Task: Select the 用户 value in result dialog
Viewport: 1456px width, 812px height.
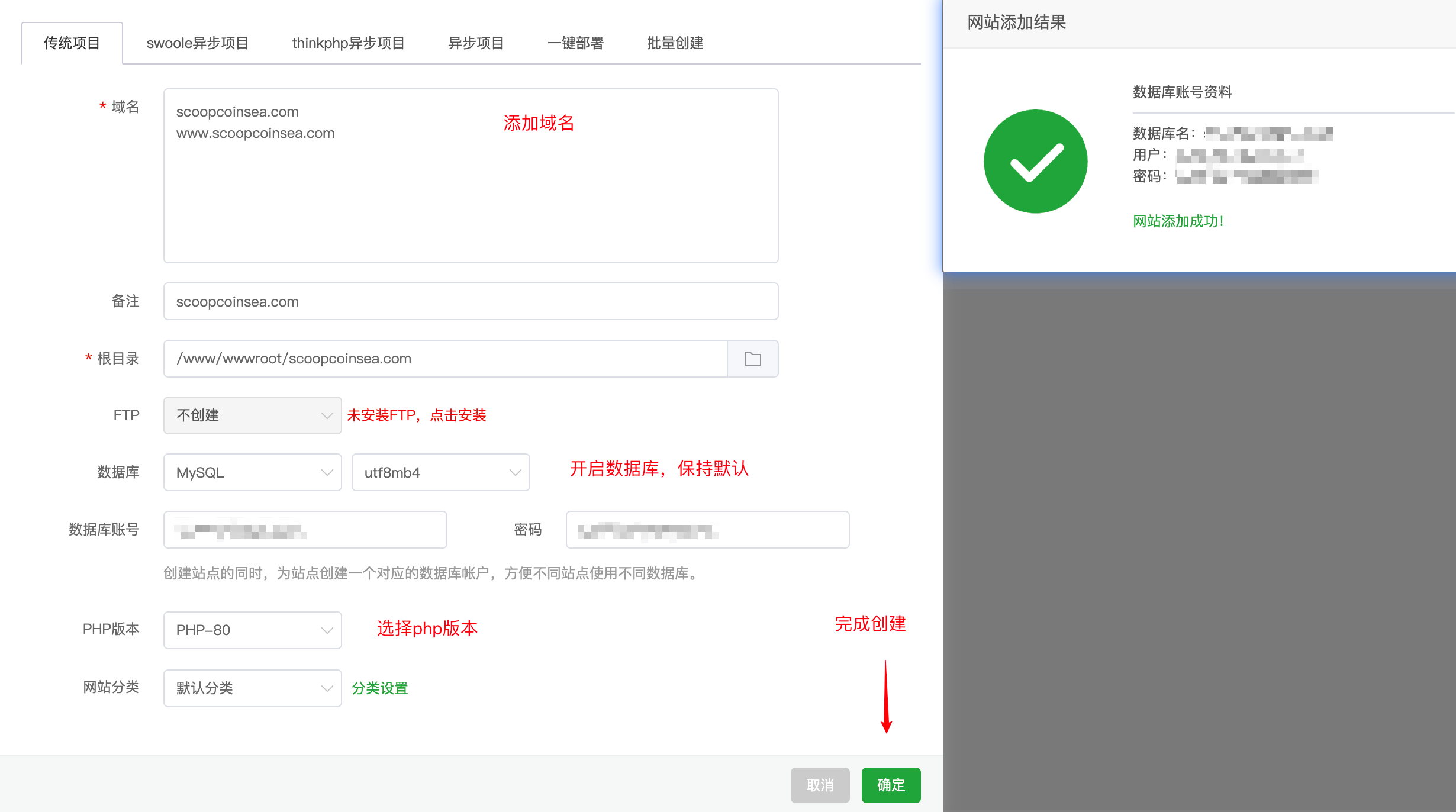Action: click(1241, 156)
